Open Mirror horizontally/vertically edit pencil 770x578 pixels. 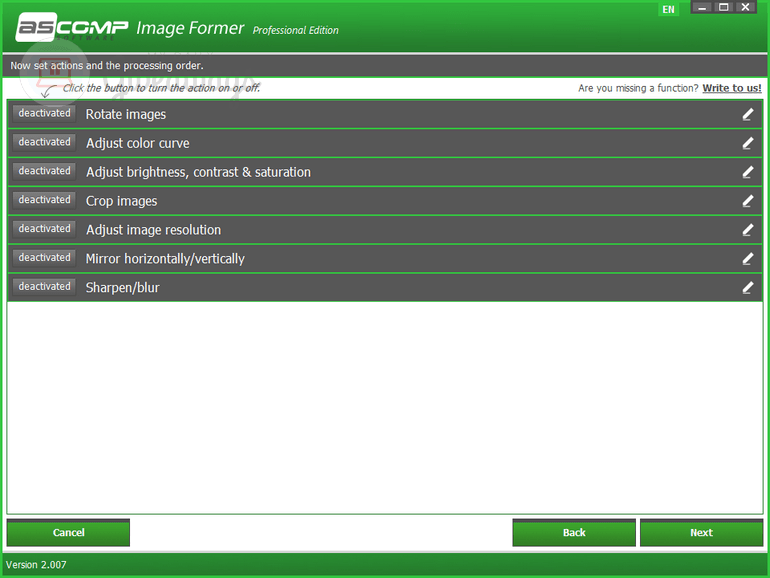click(747, 259)
